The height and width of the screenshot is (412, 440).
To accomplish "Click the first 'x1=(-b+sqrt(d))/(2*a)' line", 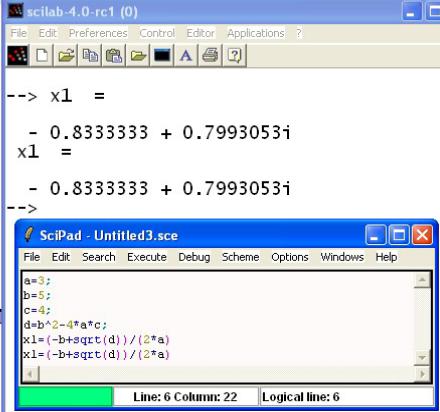I will 96,339.
